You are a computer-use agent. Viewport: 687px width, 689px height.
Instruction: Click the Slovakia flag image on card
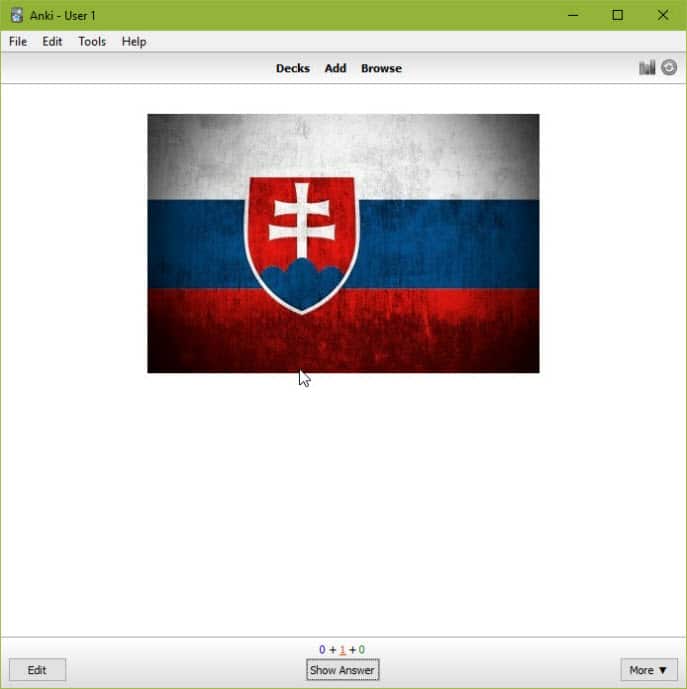tap(343, 243)
